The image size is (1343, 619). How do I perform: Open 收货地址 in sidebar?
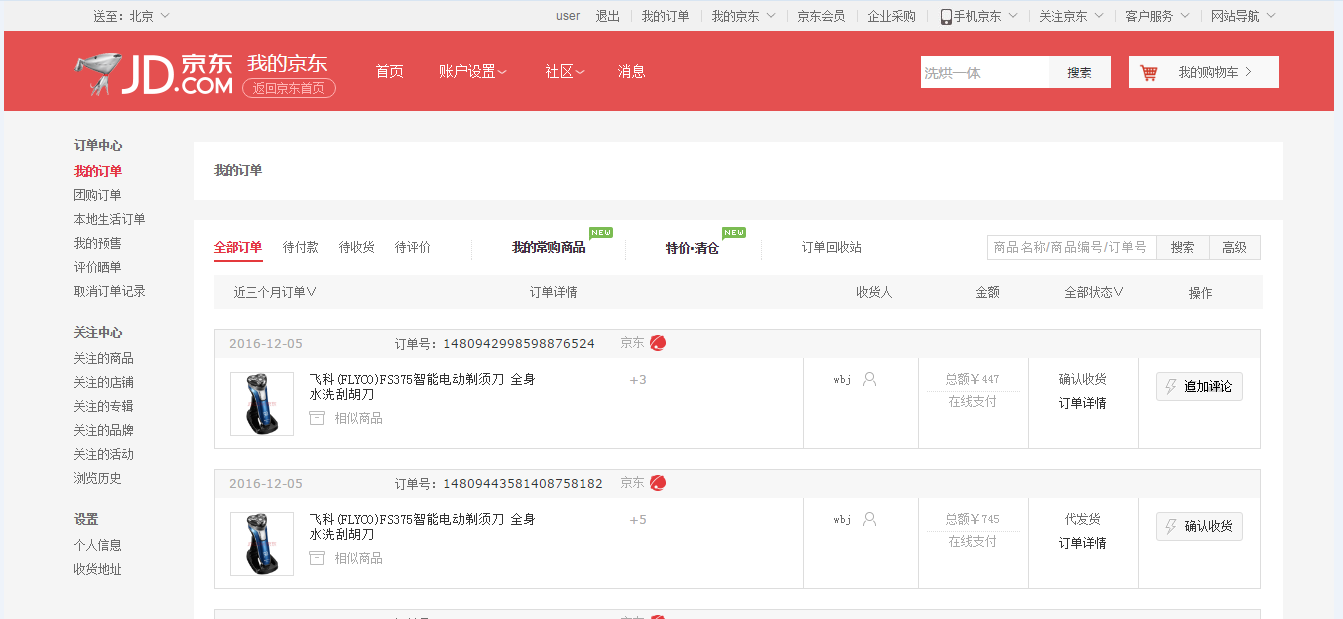[97, 569]
